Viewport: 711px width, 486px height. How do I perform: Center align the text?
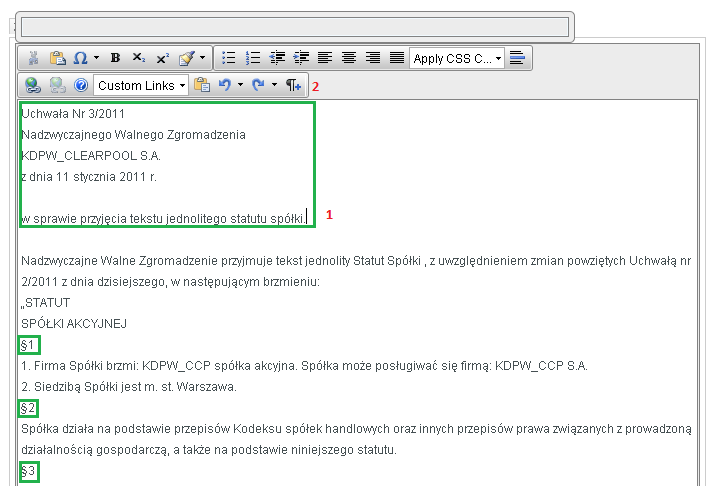point(349,58)
